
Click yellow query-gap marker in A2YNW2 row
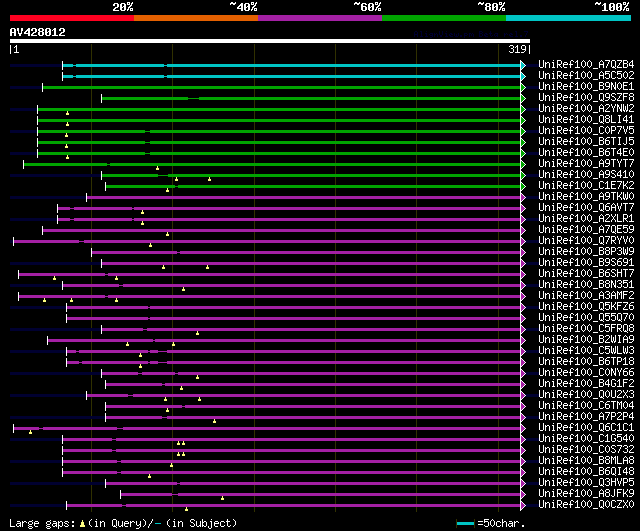click(67, 113)
